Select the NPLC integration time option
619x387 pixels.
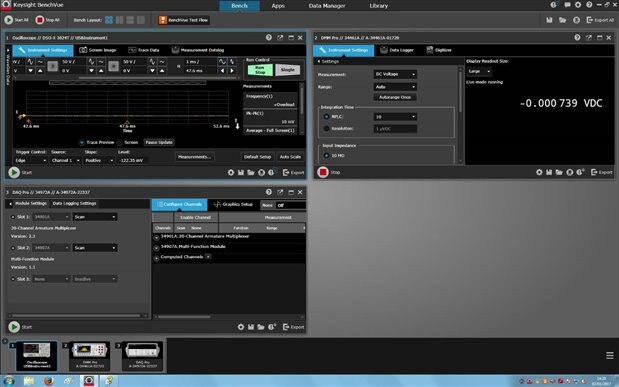tap(326, 117)
